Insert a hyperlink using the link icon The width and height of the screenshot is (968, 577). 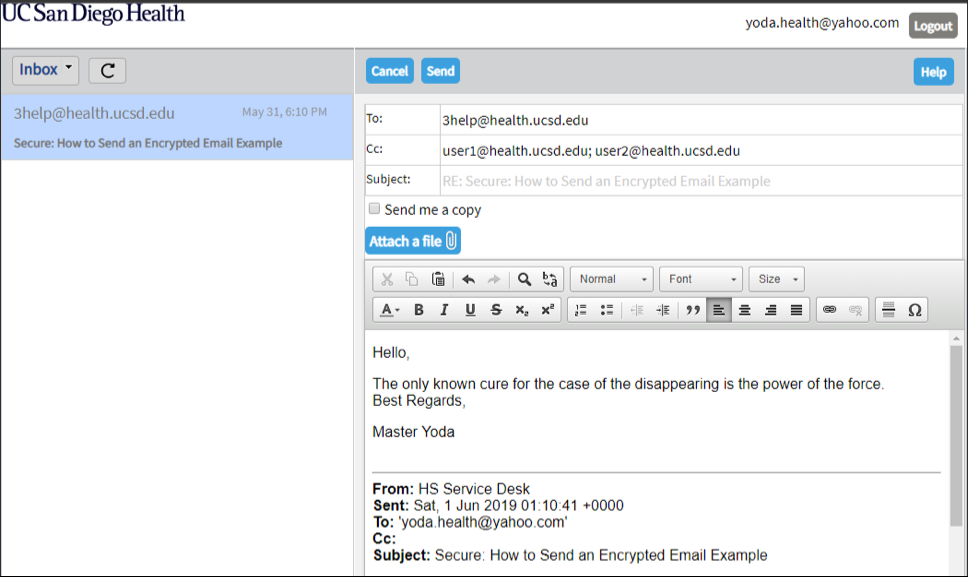tap(829, 310)
